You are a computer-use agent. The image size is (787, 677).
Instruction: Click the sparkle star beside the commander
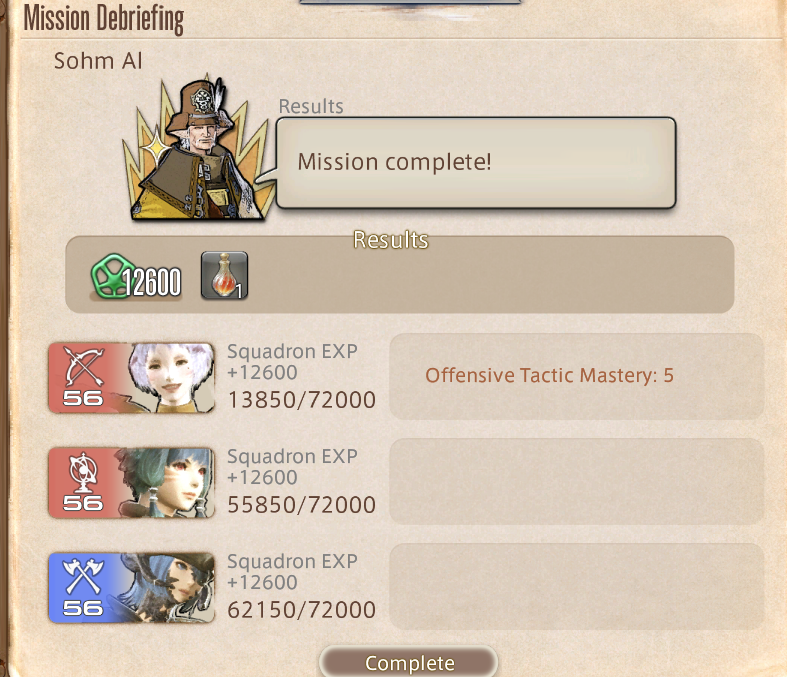tap(156, 149)
